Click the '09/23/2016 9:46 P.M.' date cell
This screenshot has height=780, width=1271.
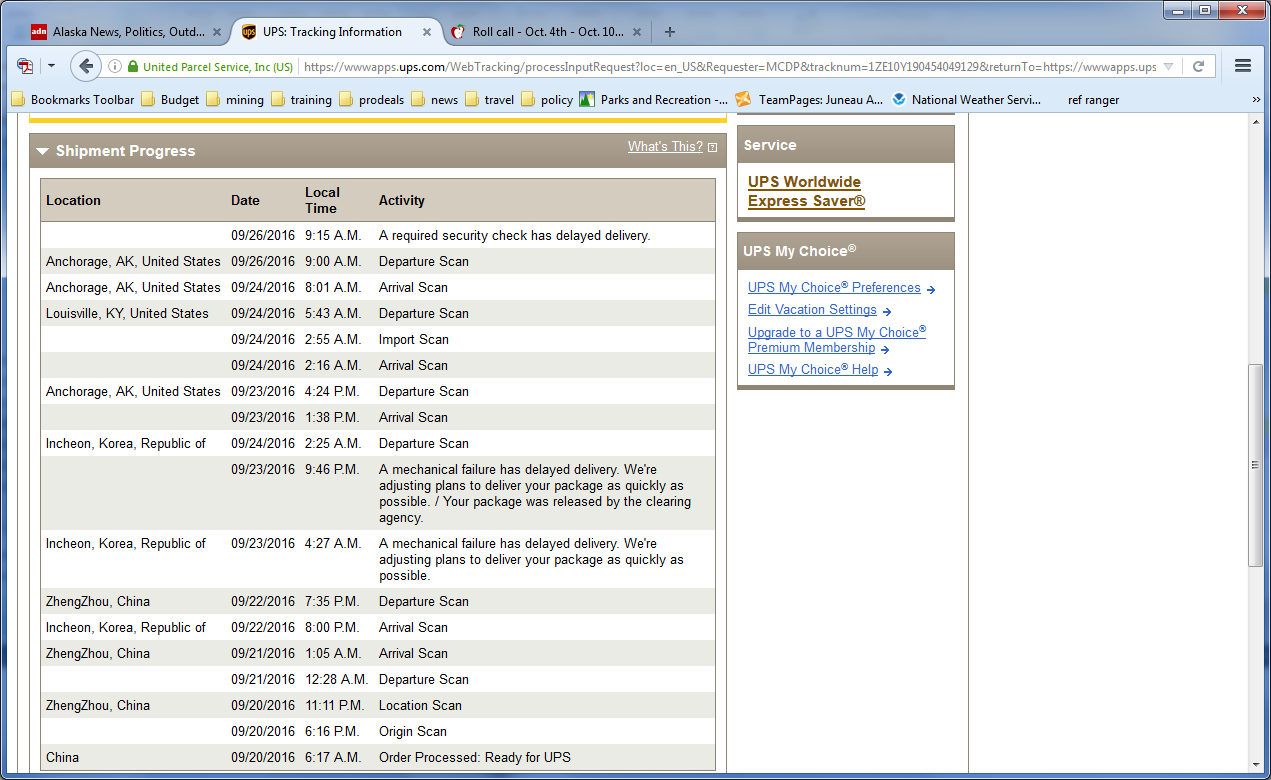(263, 470)
